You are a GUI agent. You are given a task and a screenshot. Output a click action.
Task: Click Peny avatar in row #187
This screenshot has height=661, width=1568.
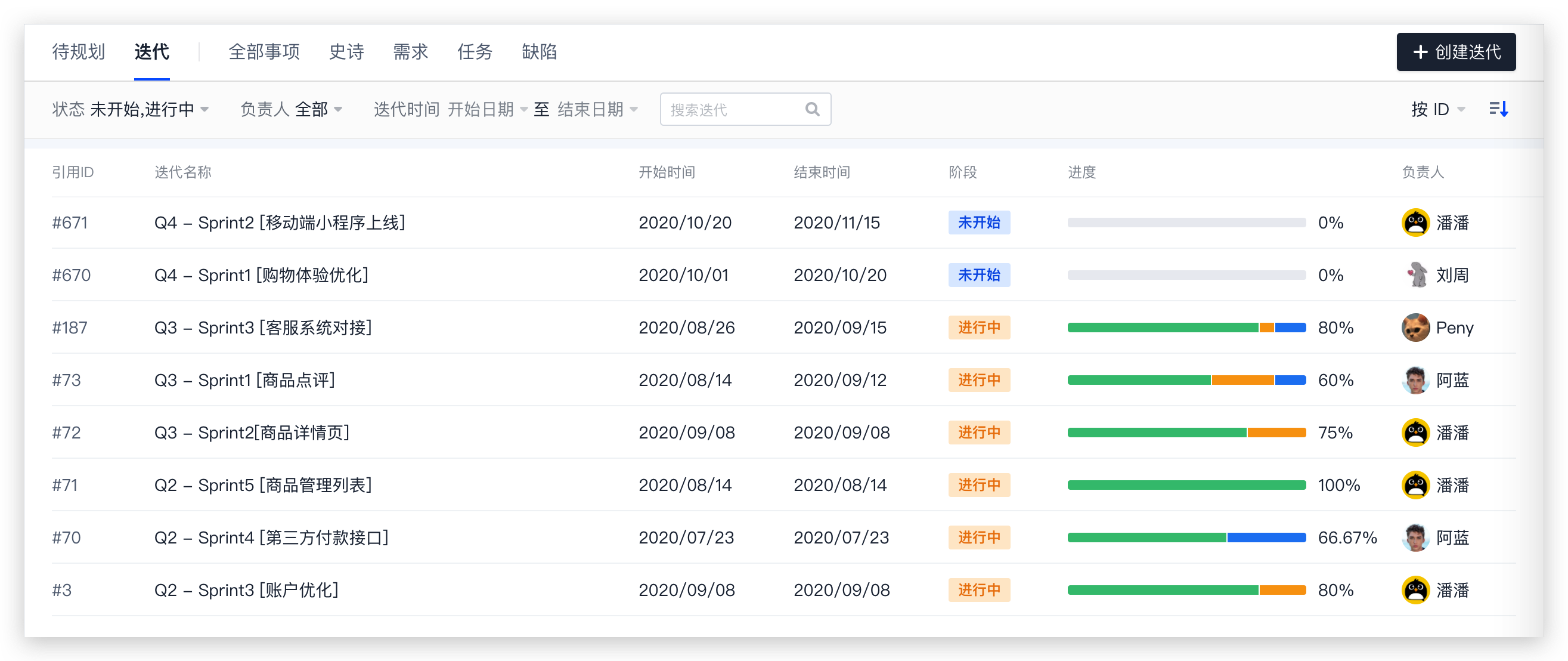coord(1415,328)
